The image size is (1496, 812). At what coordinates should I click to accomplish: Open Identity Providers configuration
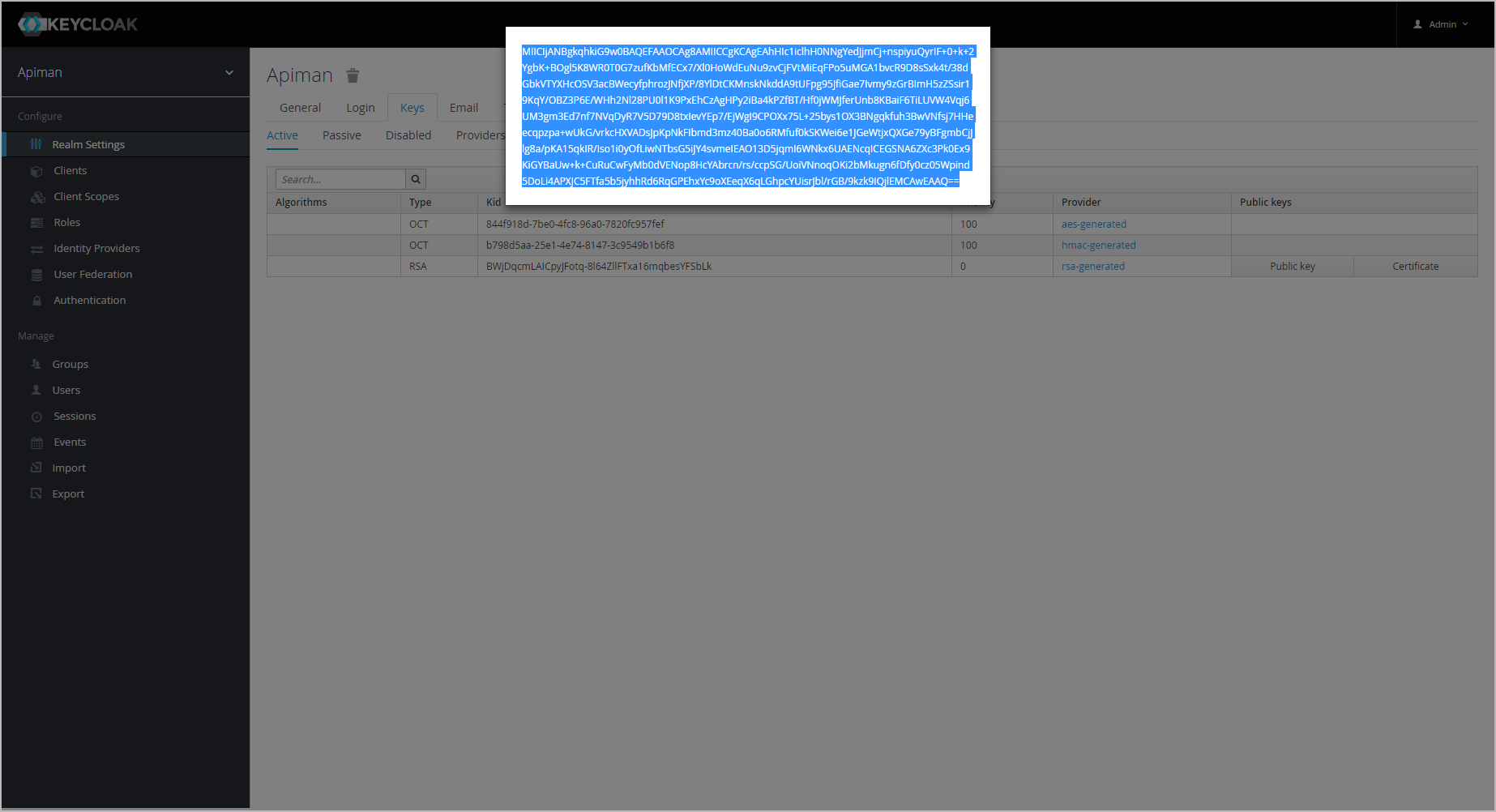tap(96, 248)
